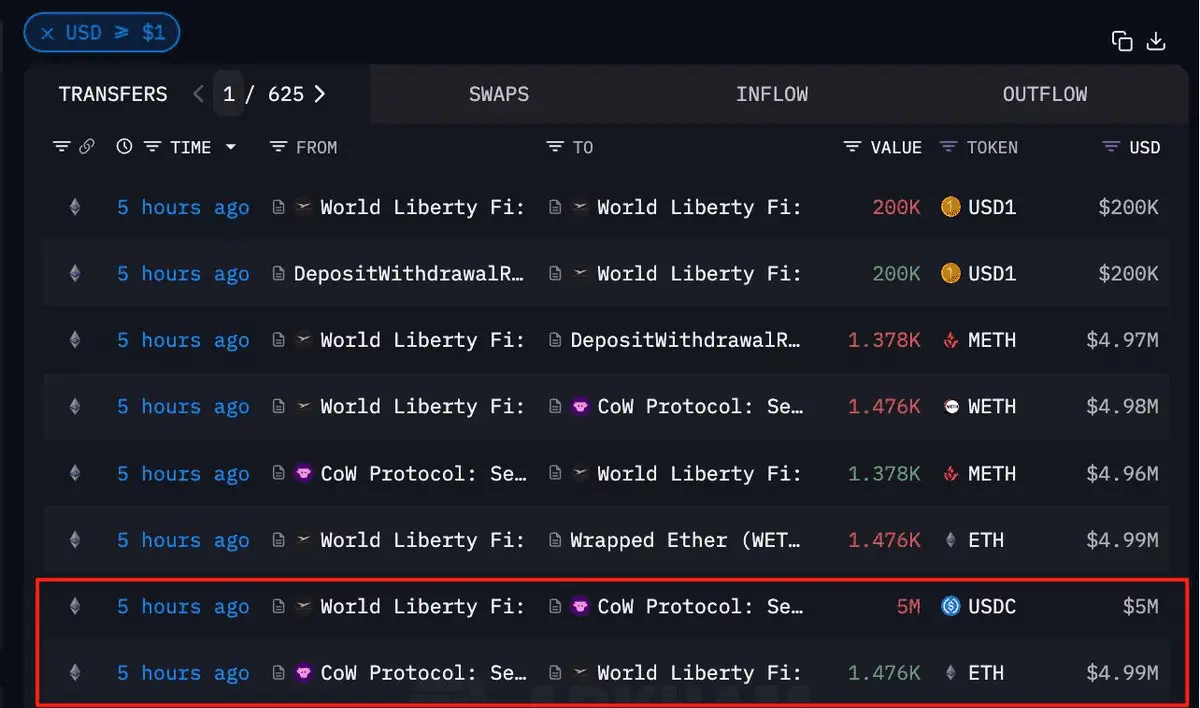Open the TIME column filter
This screenshot has height=708, width=1200.
[x=153, y=147]
